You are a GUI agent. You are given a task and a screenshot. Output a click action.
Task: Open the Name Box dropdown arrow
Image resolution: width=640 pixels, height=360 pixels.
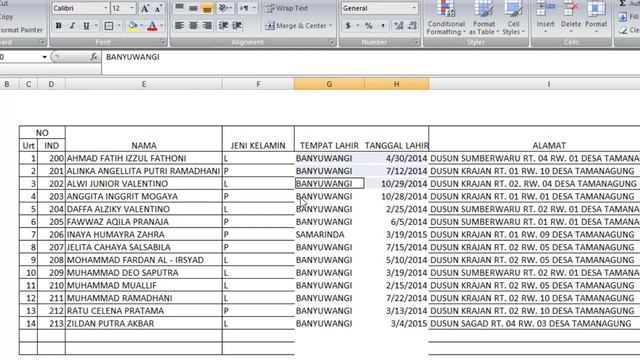(x=44, y=57)
